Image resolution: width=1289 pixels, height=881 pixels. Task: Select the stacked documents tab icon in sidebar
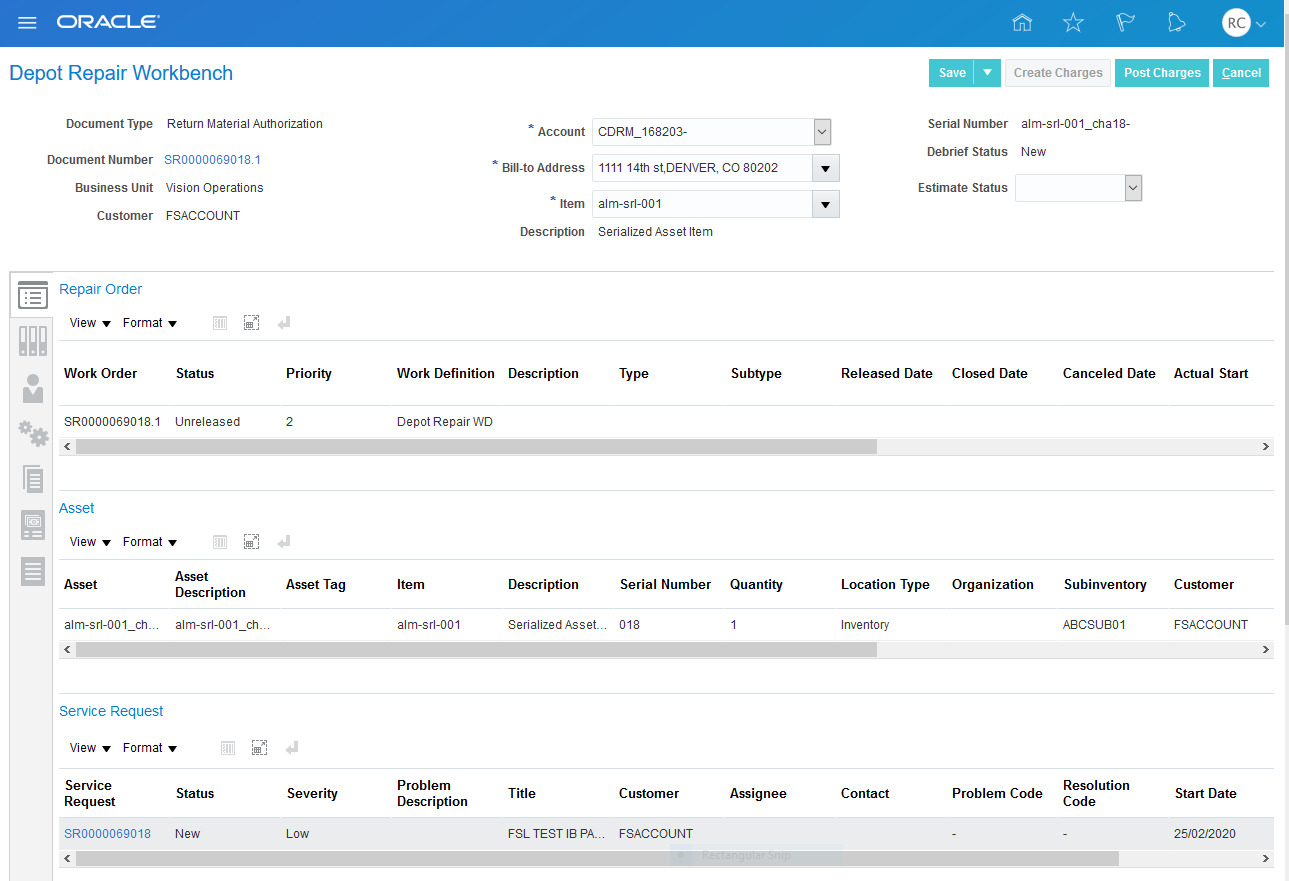point(33,479)
